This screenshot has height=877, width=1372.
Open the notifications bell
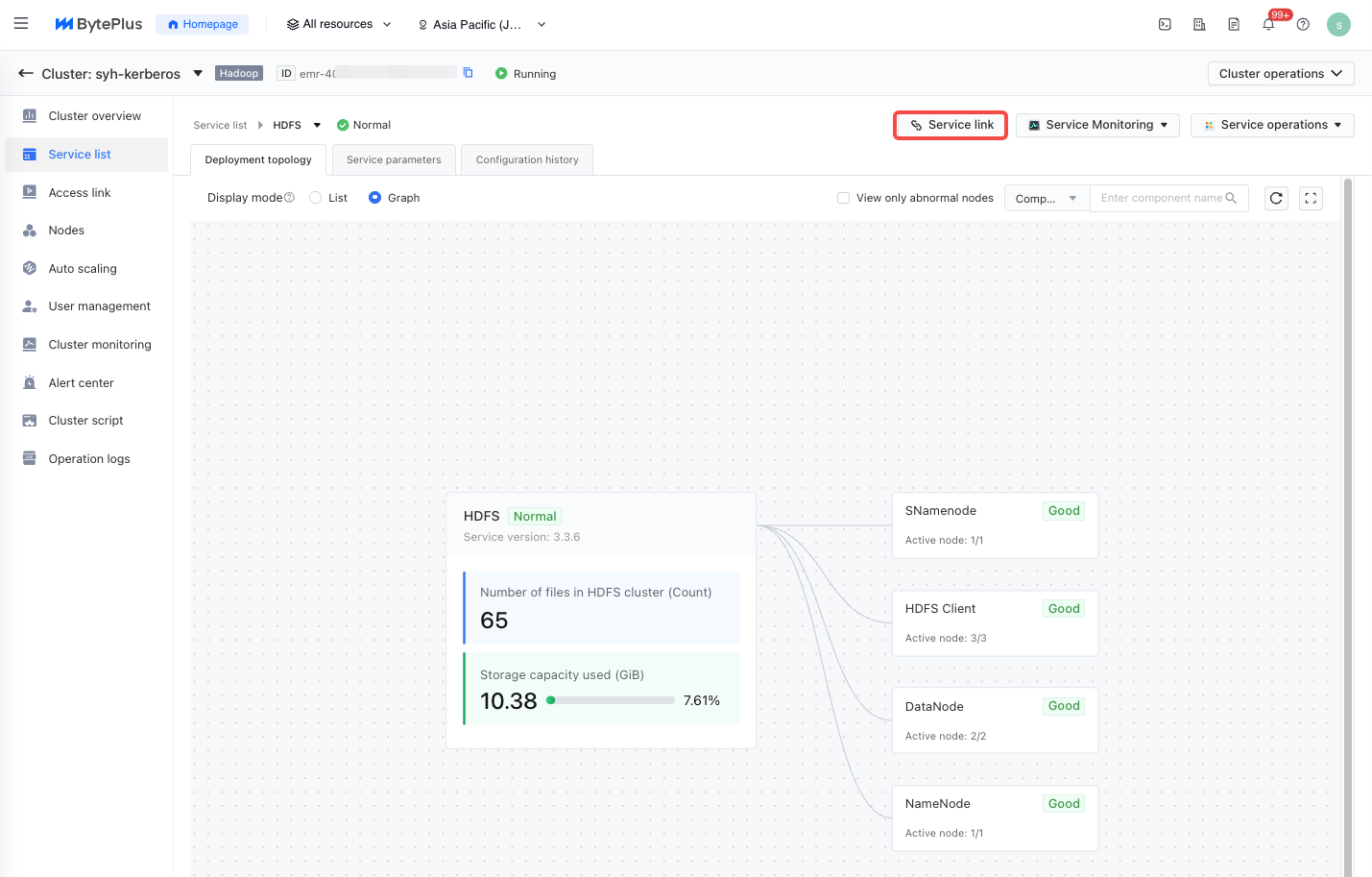pyautogui.click(x=1268, y=25)
